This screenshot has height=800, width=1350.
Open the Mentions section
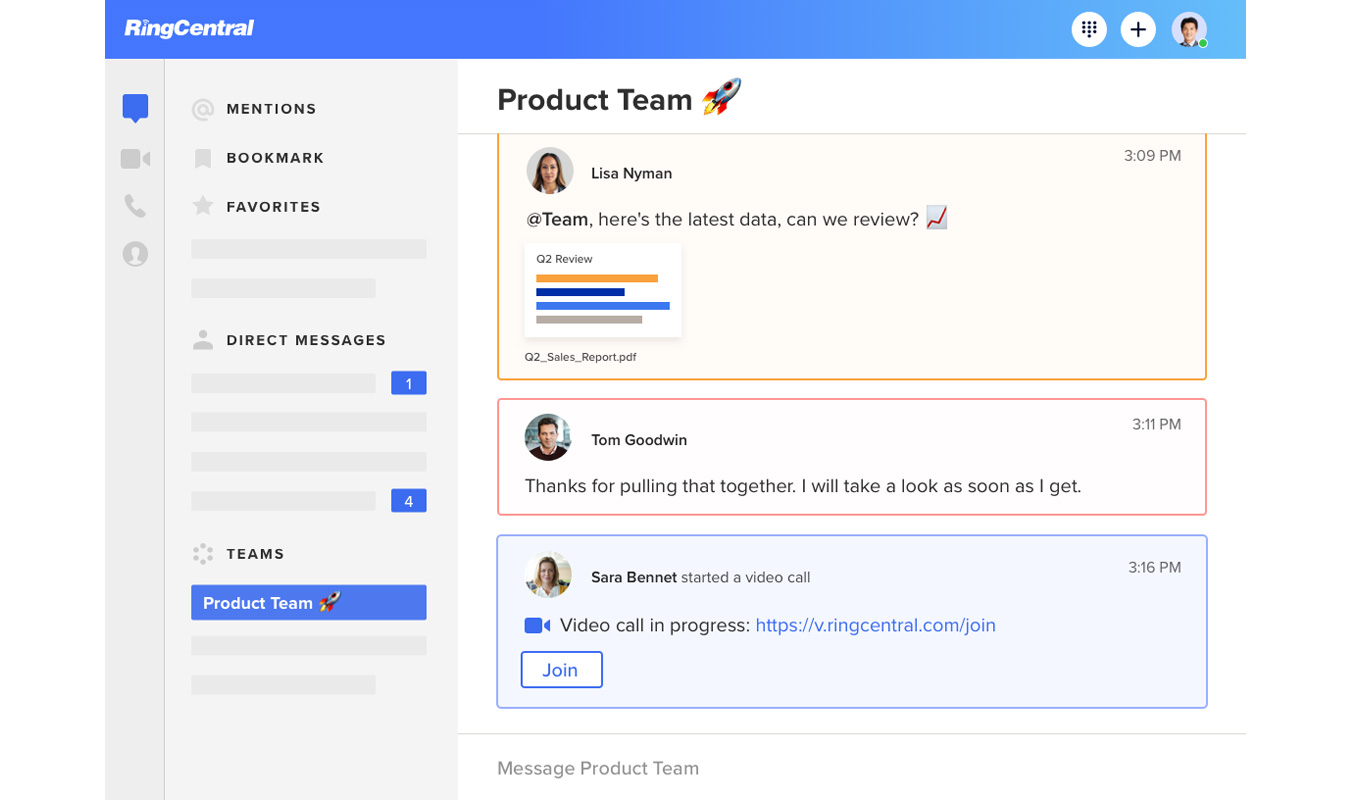[271, 109]
